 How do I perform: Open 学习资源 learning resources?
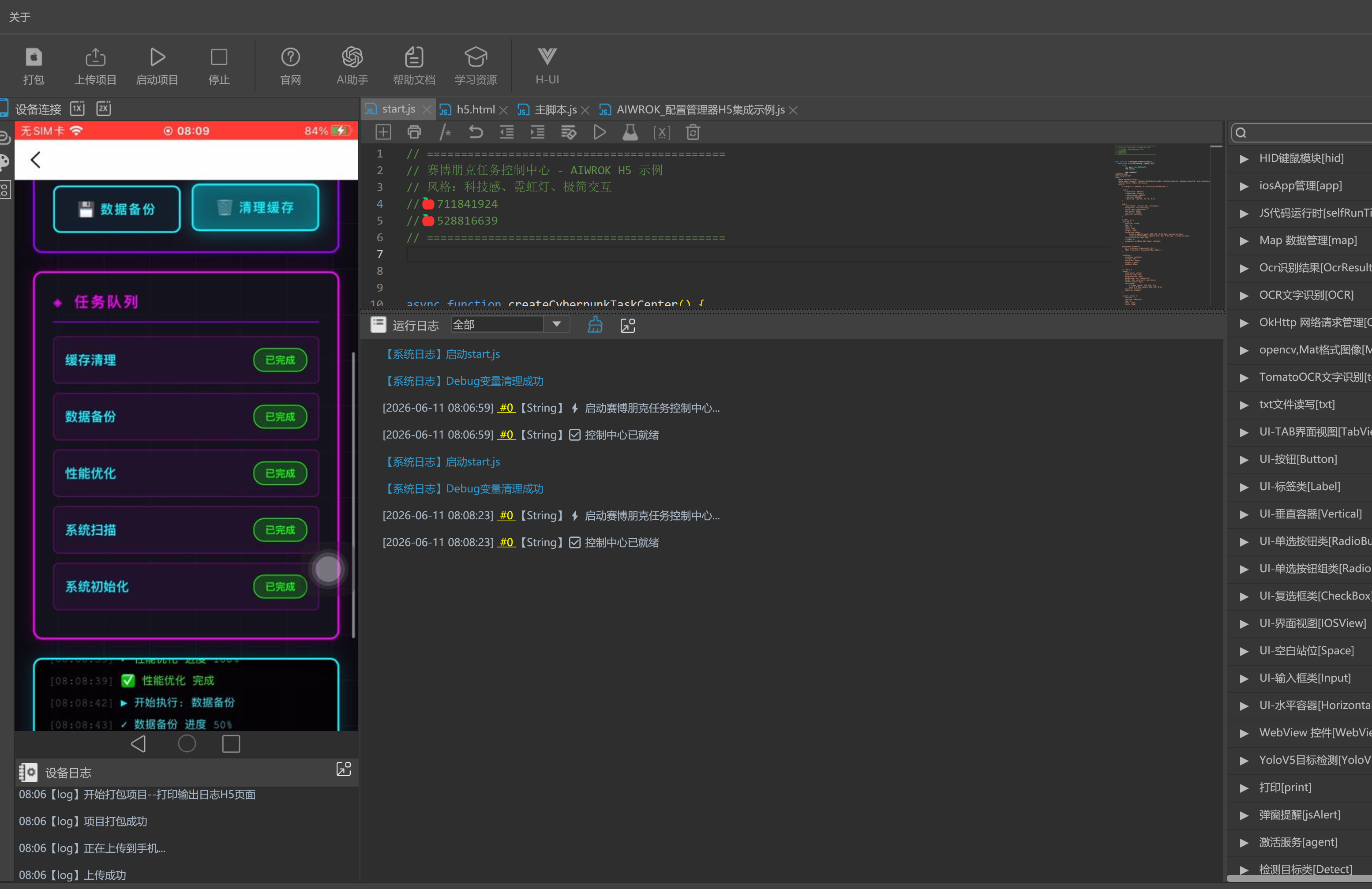coord(476,57)
